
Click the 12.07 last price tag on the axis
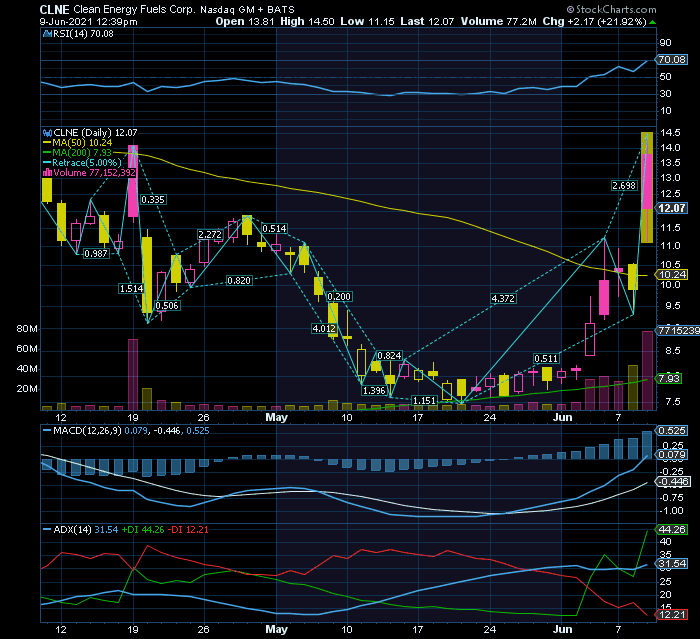pos(671,209)
